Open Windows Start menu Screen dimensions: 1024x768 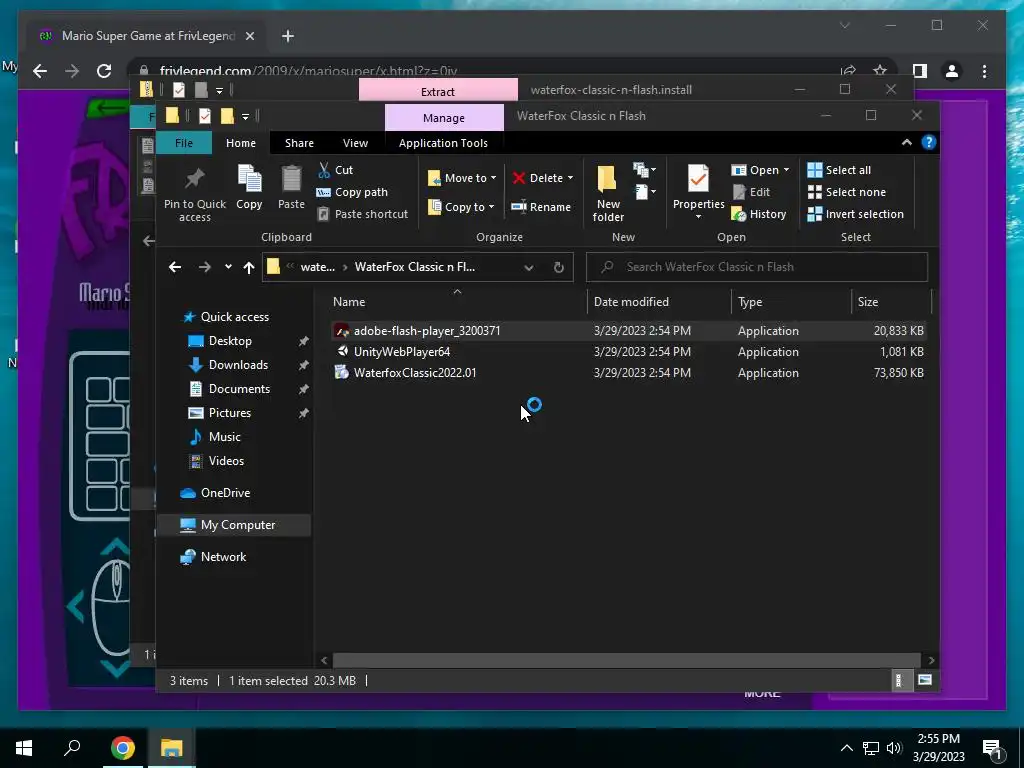point(24,748)
